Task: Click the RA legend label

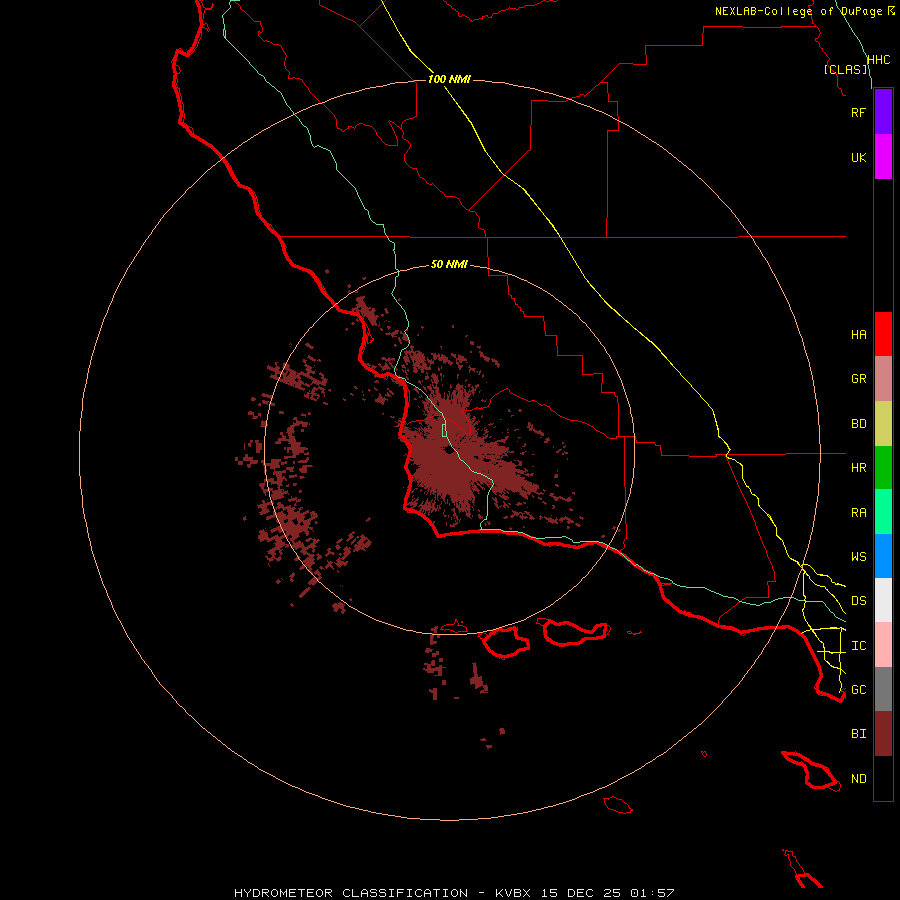Action: 858,513
